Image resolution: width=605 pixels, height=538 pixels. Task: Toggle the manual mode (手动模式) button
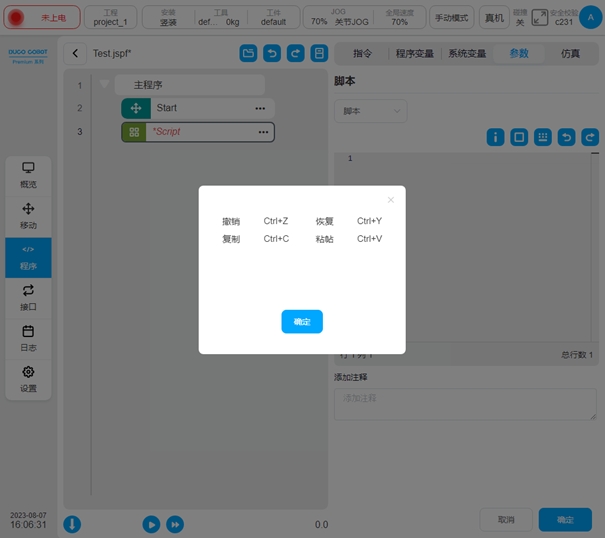(x=452, y=18)
